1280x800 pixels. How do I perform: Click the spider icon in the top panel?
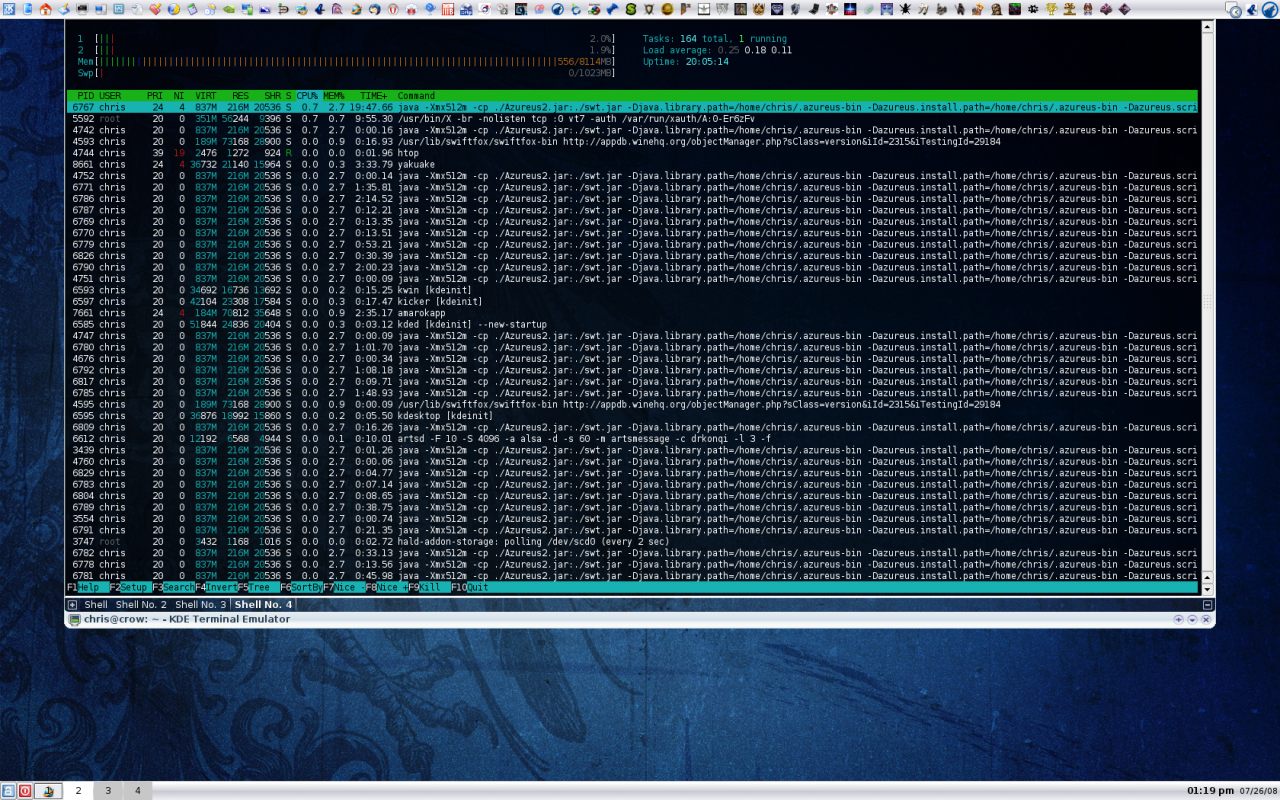905,9
